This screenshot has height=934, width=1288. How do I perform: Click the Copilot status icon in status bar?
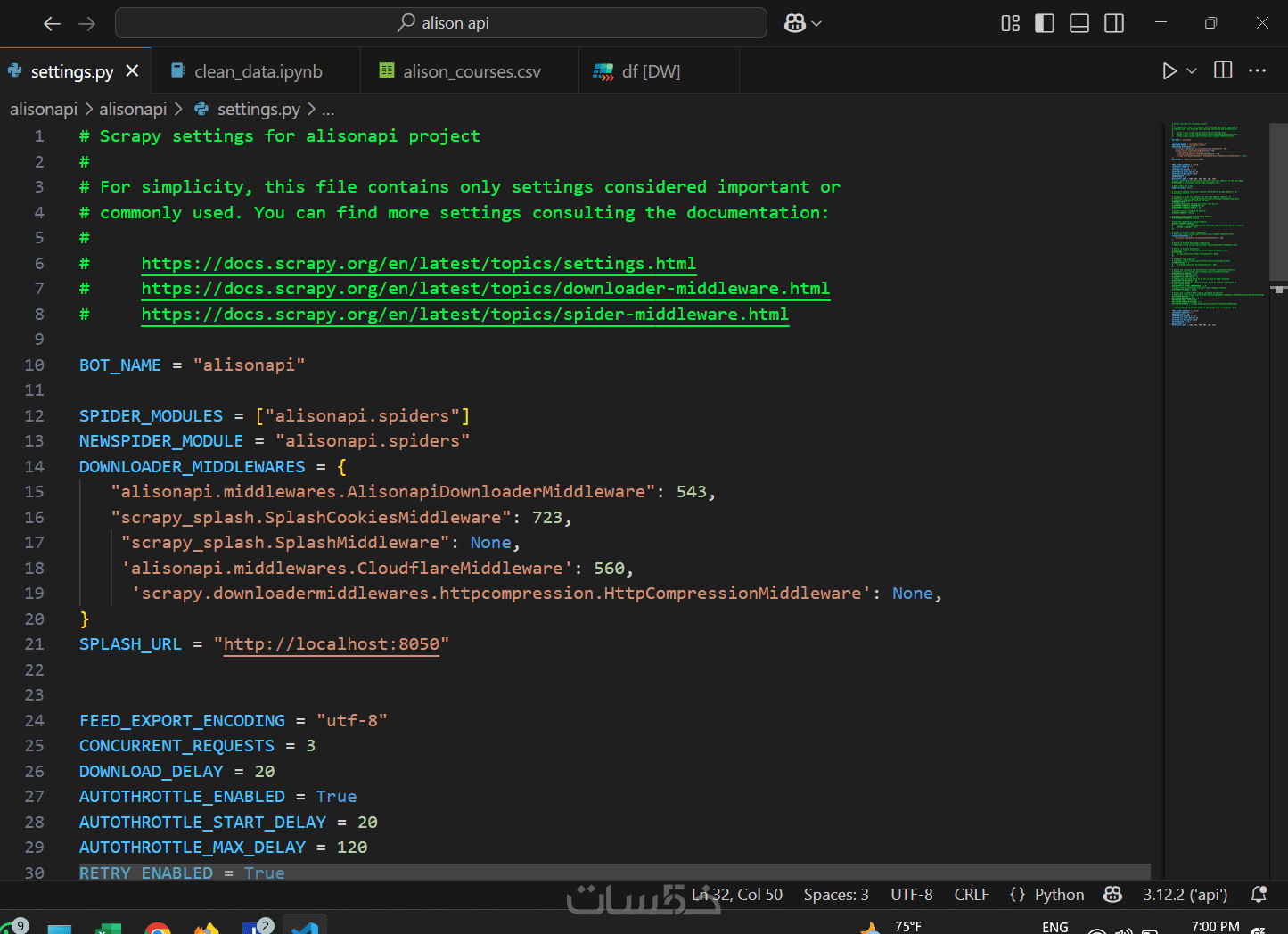click(x=1112, y=894)
